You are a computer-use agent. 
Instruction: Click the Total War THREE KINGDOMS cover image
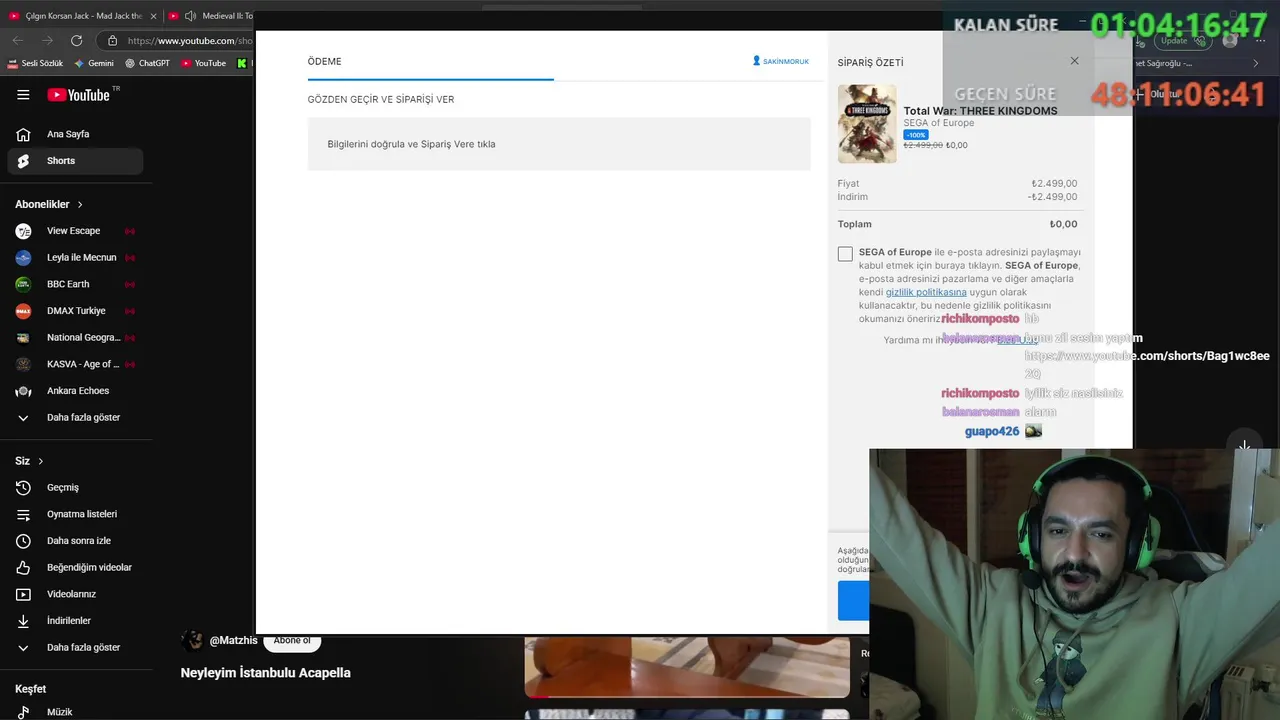[867, 124]
